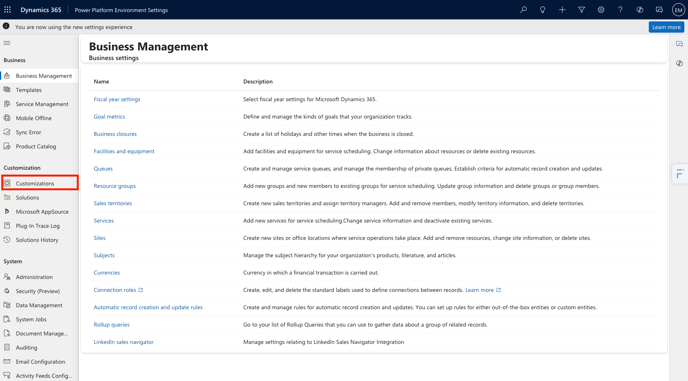Image resolution: width=688 pixels, height=381 pixels.
Task: Open the Connection roles external link
Action: click(118, 290)
